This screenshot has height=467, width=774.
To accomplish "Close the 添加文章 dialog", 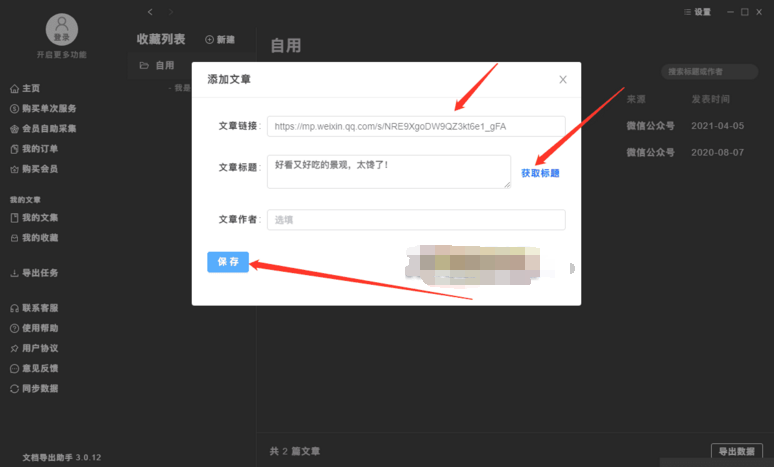I will 563,79.
